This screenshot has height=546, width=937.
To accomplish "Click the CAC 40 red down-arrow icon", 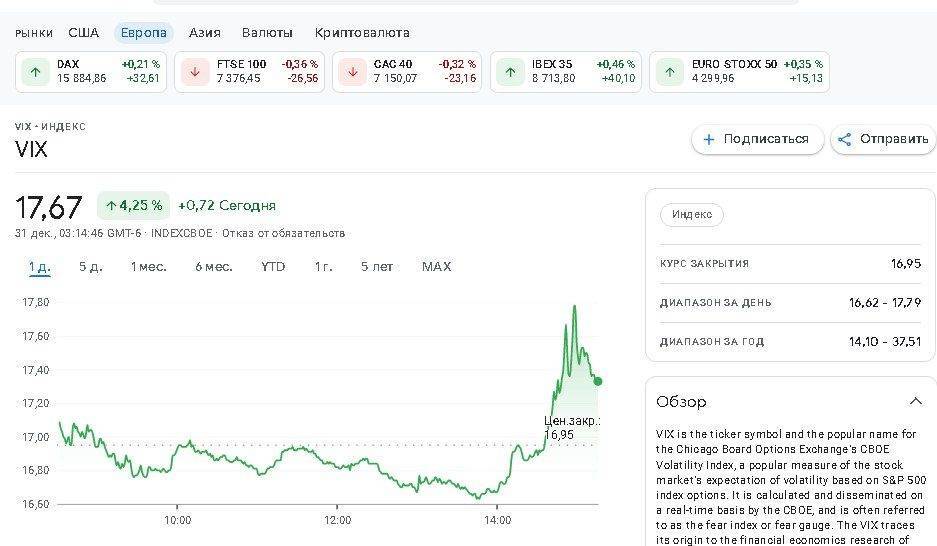I will coord(352,72).
